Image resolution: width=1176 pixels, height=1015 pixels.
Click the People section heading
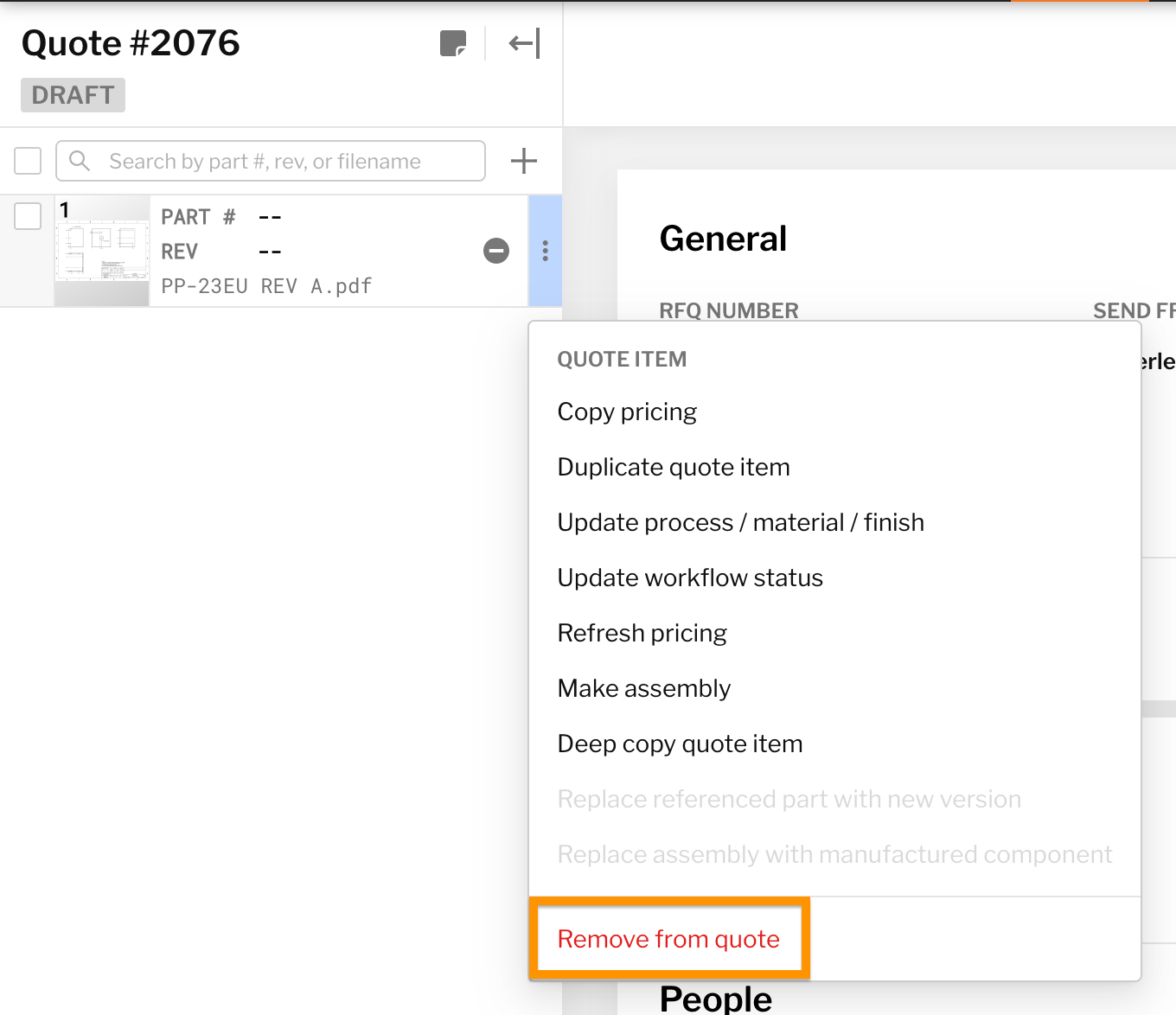pos(716,999)
